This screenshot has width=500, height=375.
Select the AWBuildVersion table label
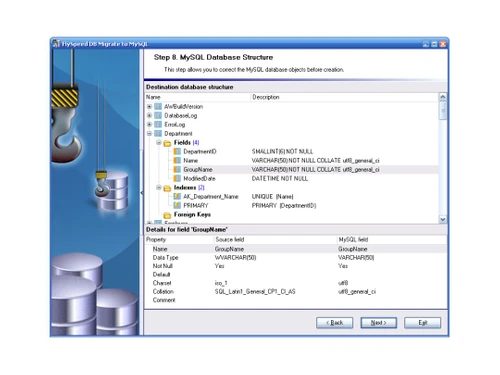pyautogui.click(x=183, y=107)
